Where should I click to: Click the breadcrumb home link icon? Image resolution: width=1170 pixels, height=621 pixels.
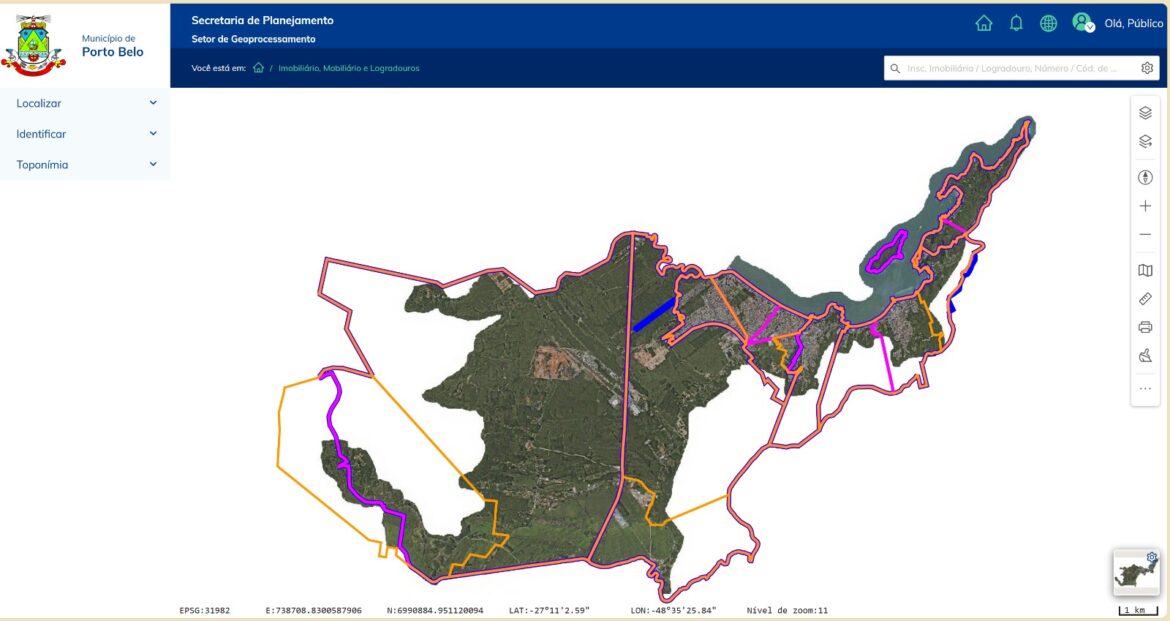pos(258,68)
